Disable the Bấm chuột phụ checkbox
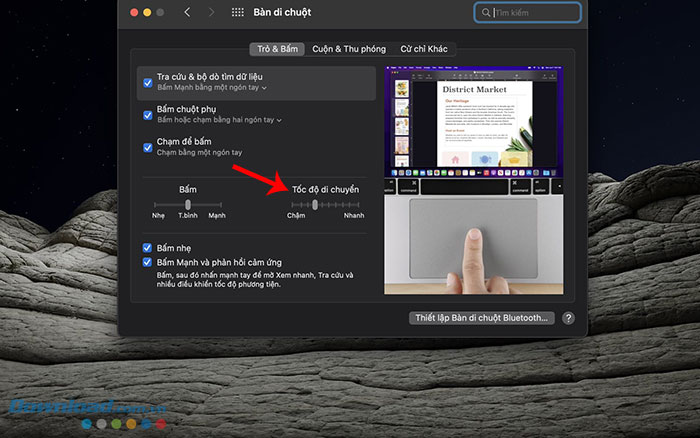The width and height of the screenshot is (700, 438). point(148,114)
